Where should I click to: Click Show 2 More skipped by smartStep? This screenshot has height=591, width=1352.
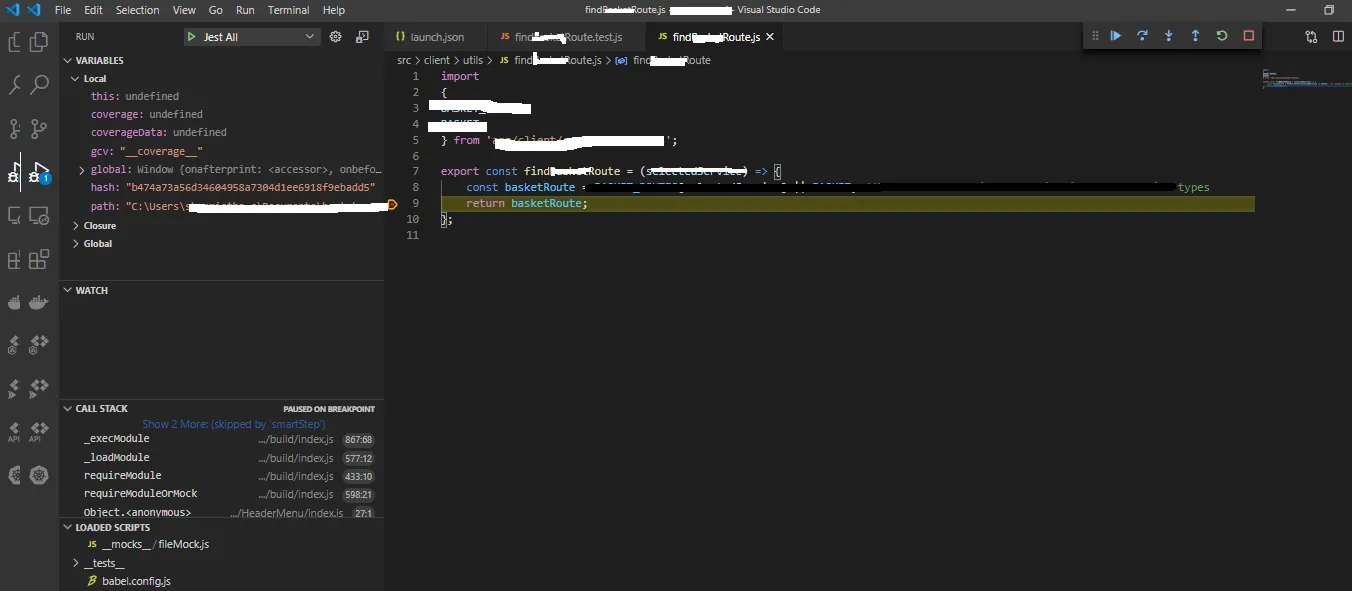(x=233, y=424)
